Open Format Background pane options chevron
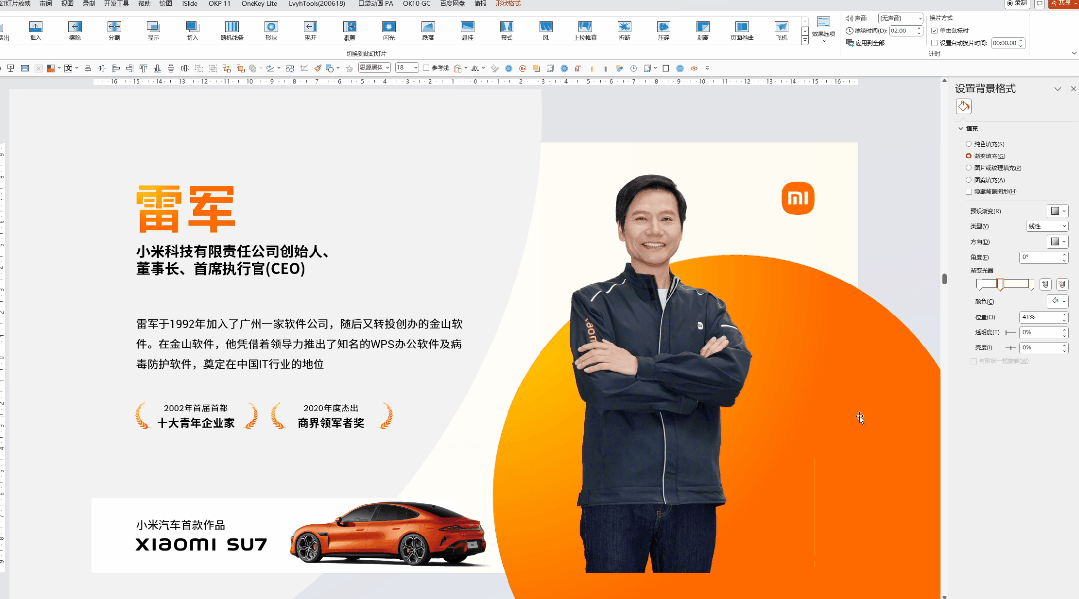Viewport: 1079px width, 599px height. pos(1058,89)
